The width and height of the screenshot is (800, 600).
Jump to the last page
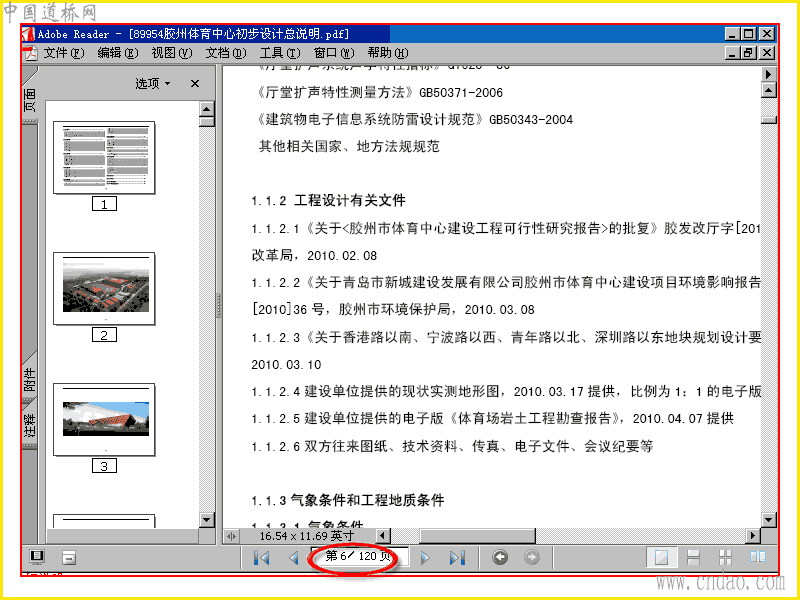(457, 557)
